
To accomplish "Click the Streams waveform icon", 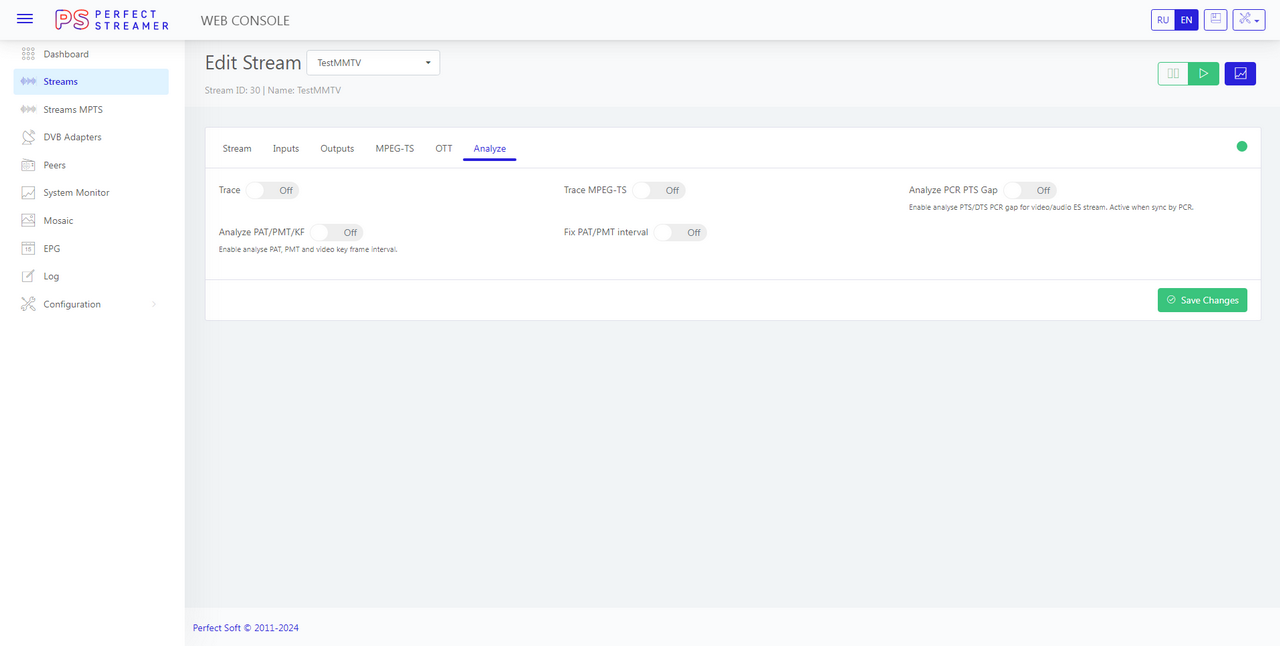I will [28, 82].
